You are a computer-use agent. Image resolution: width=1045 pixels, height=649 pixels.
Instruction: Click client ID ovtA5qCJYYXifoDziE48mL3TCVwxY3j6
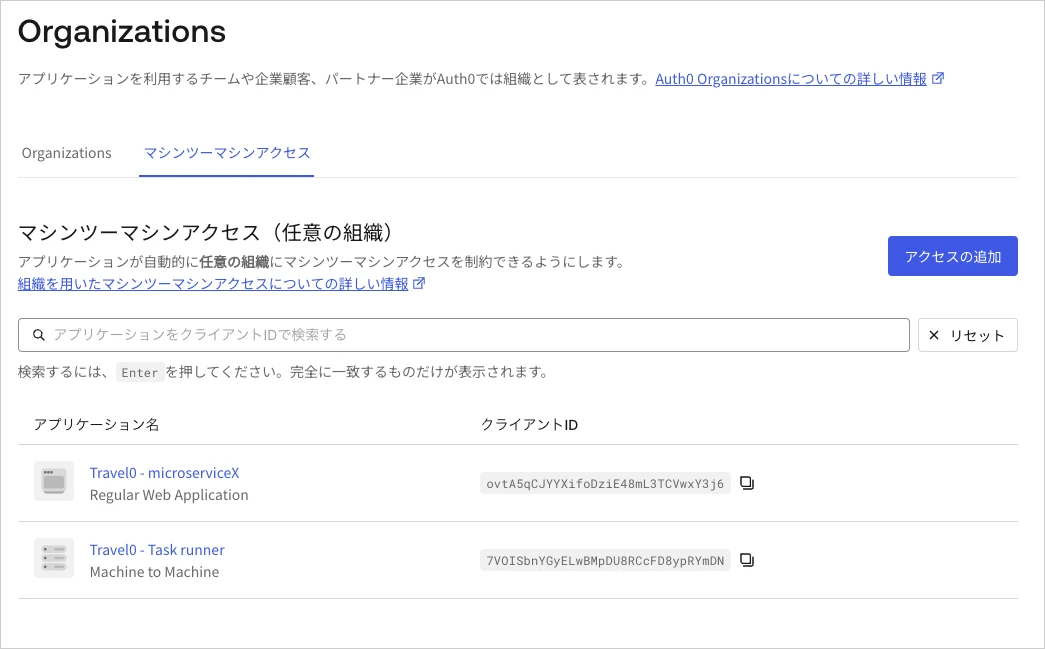605,484
